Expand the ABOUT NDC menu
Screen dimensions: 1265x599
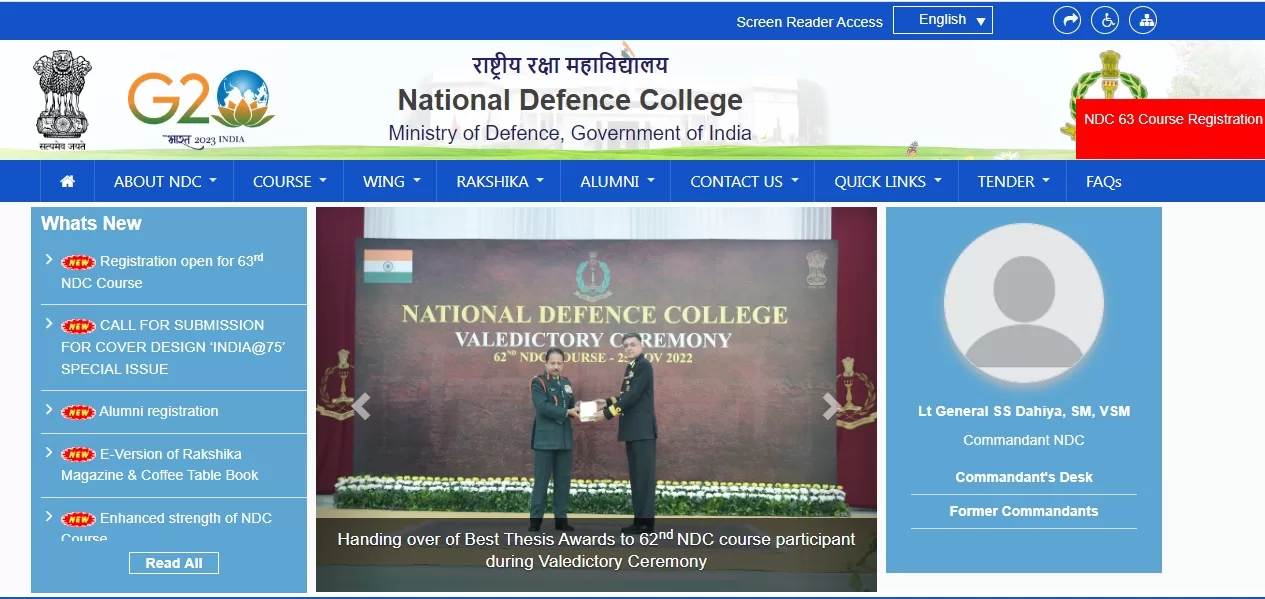[x=164, y=182]
